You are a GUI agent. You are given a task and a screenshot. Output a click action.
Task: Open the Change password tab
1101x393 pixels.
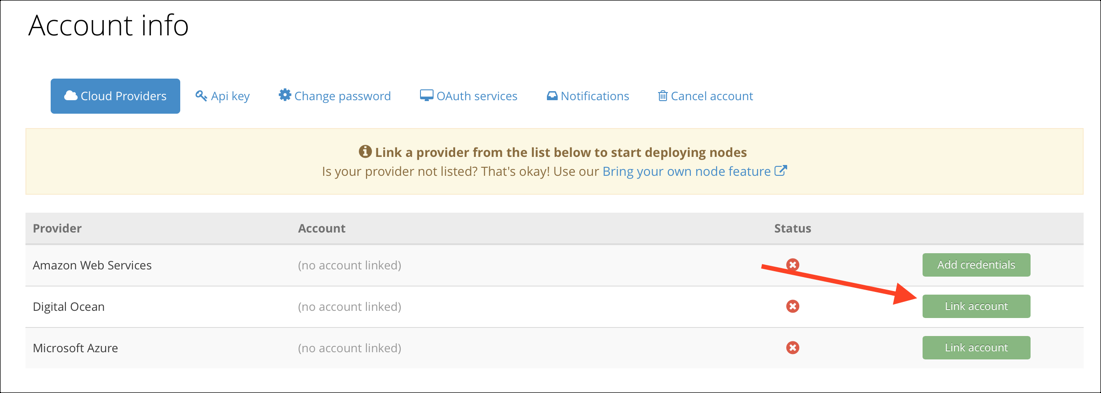pos(335,96)
